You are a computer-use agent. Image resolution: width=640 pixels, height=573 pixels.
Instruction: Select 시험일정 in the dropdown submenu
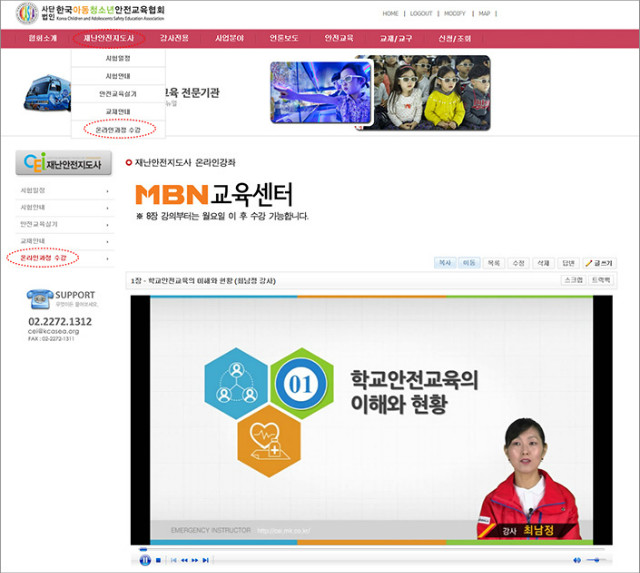click(x=118, y=58)
